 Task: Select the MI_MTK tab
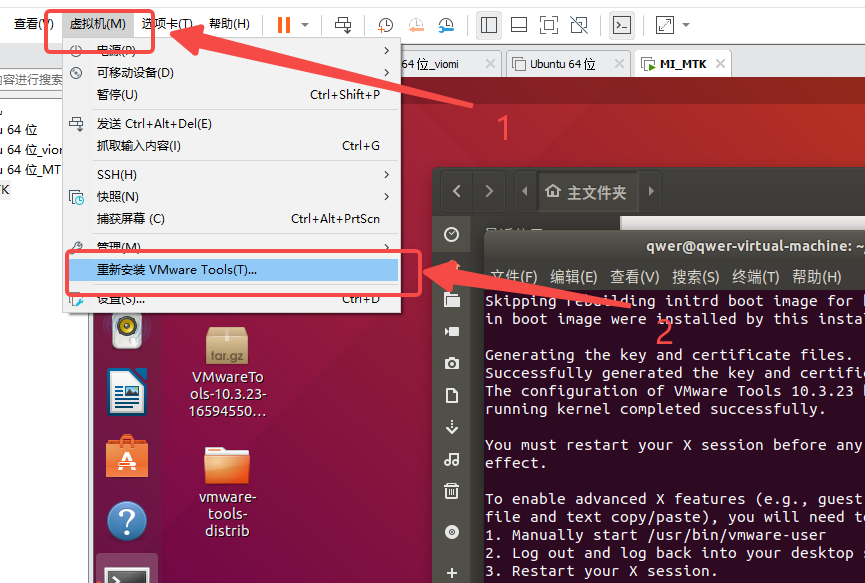pos(683,64)
